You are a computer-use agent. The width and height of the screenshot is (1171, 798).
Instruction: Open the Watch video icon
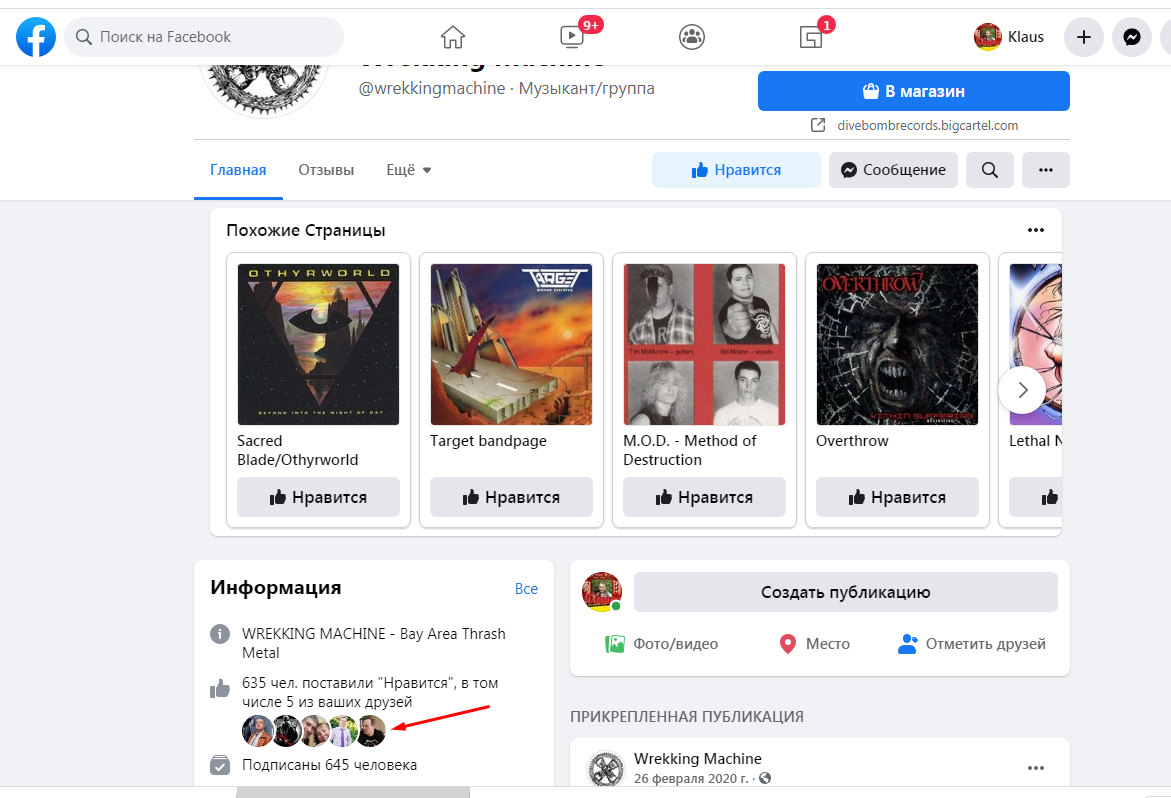coord(573,36)
